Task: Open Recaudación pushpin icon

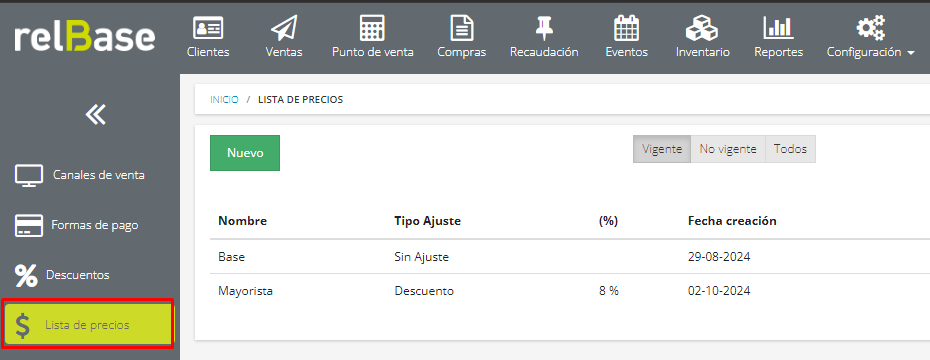Action: pyautogui.click(x=544, y=28)
